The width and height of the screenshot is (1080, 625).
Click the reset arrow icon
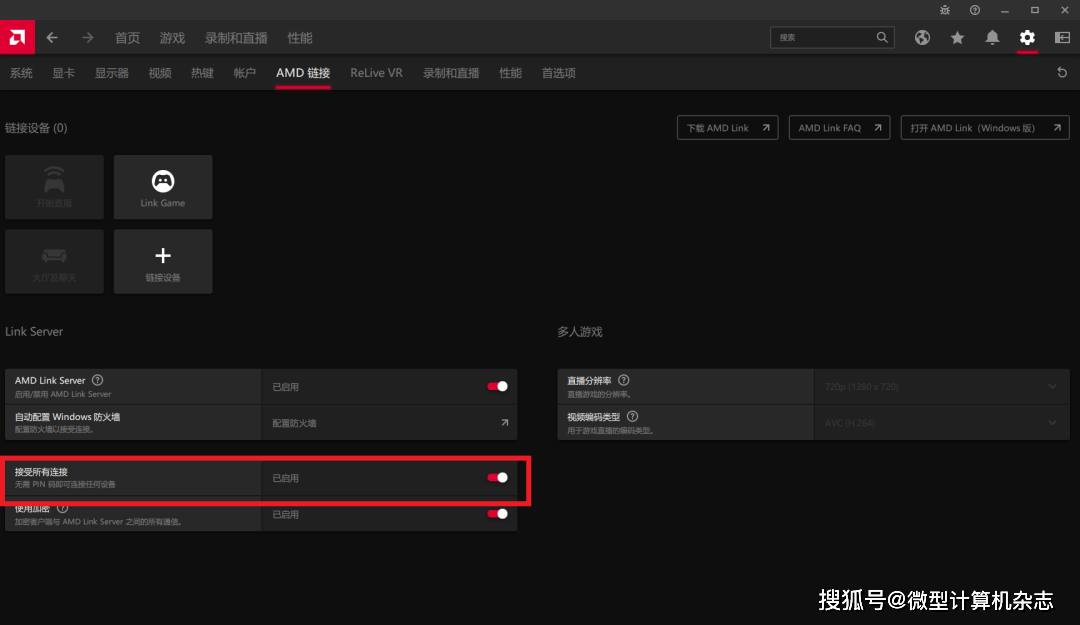tap(1062, 72)
